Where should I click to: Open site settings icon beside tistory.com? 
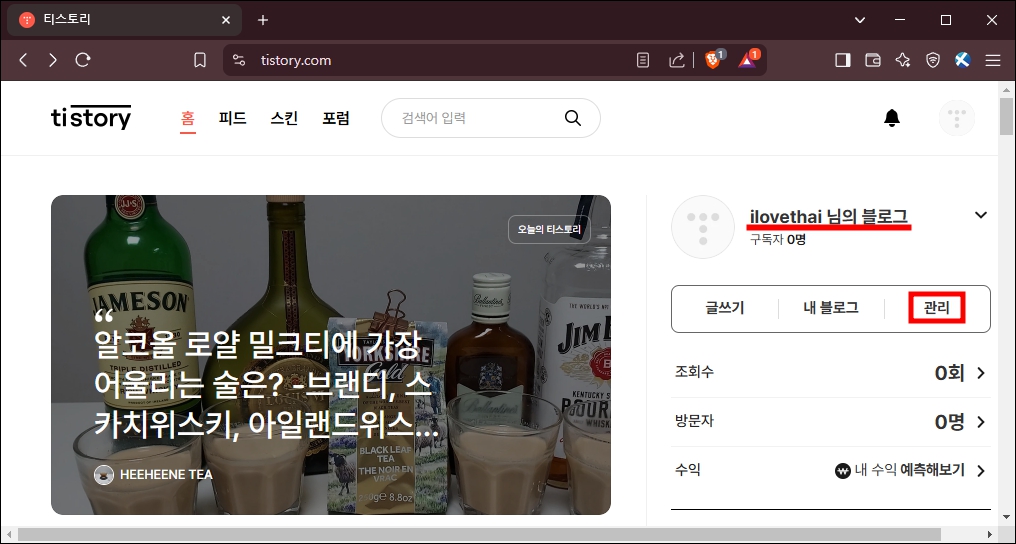[x=239, y=60]
